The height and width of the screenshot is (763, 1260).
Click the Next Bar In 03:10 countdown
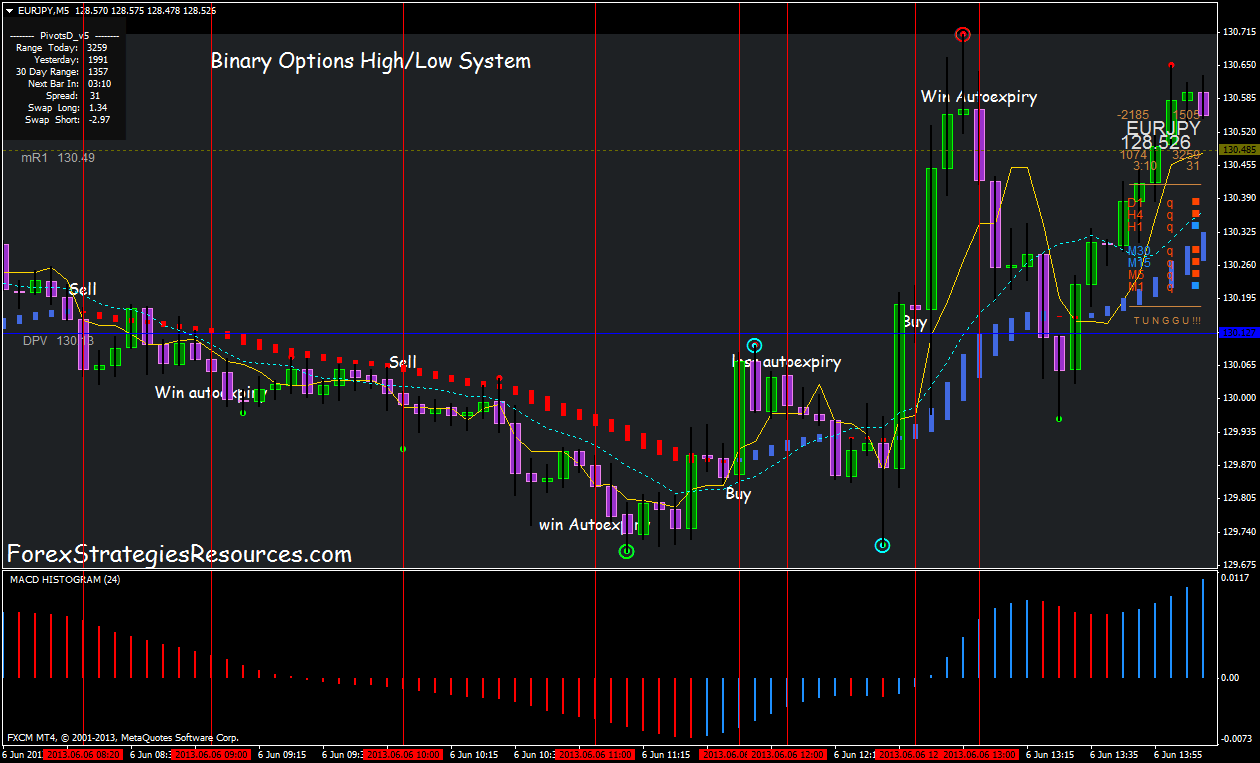point(98,83)
